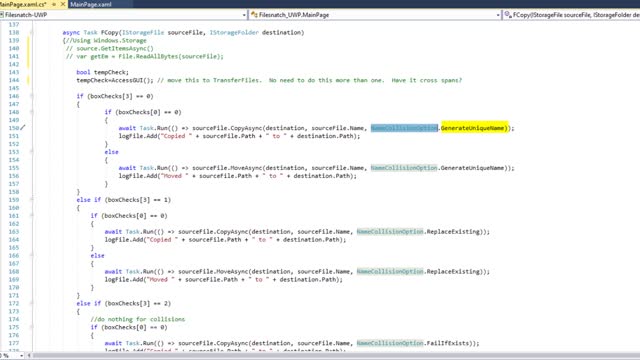Click line number 150 in the margin

[x=13, y=128]
